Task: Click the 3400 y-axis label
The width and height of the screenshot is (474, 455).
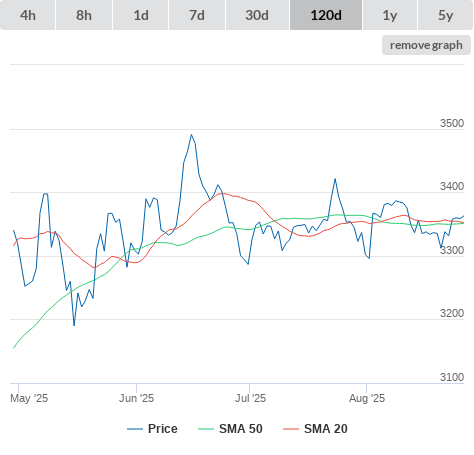Action: 452,186
